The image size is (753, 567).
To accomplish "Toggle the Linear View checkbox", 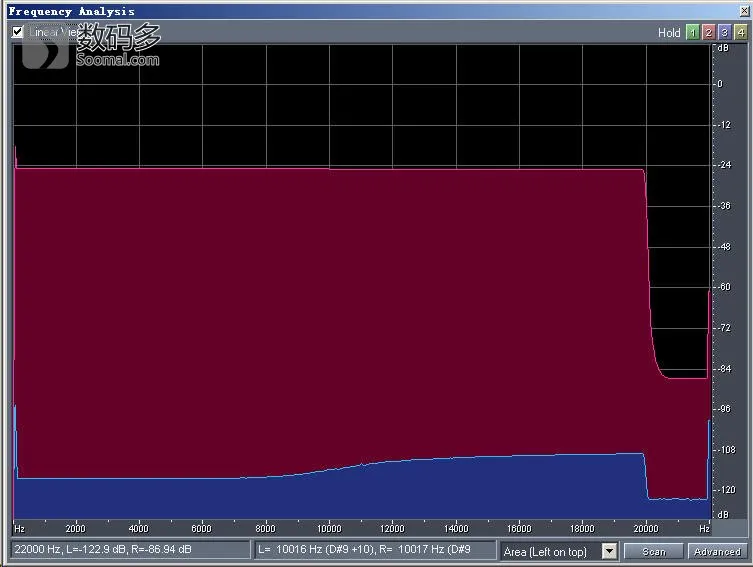I will click(17, 32).
